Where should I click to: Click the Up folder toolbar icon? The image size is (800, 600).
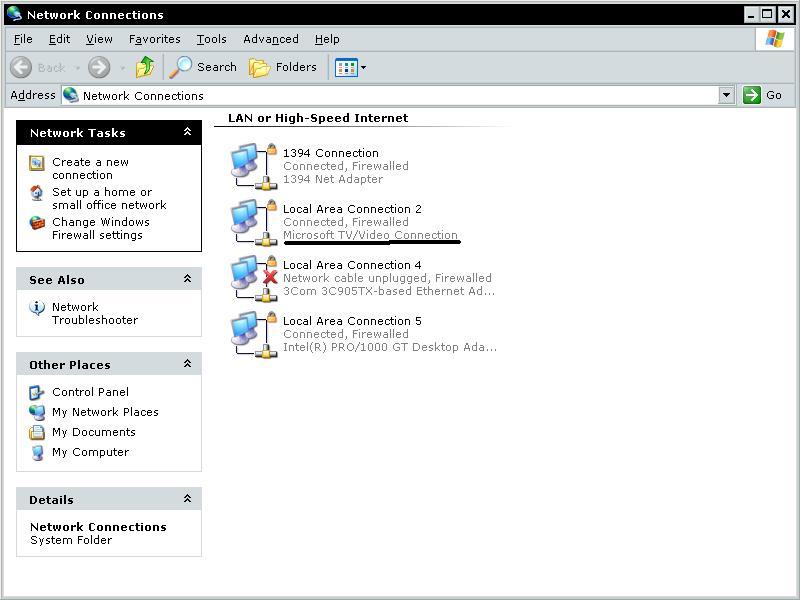pos(145,67)
